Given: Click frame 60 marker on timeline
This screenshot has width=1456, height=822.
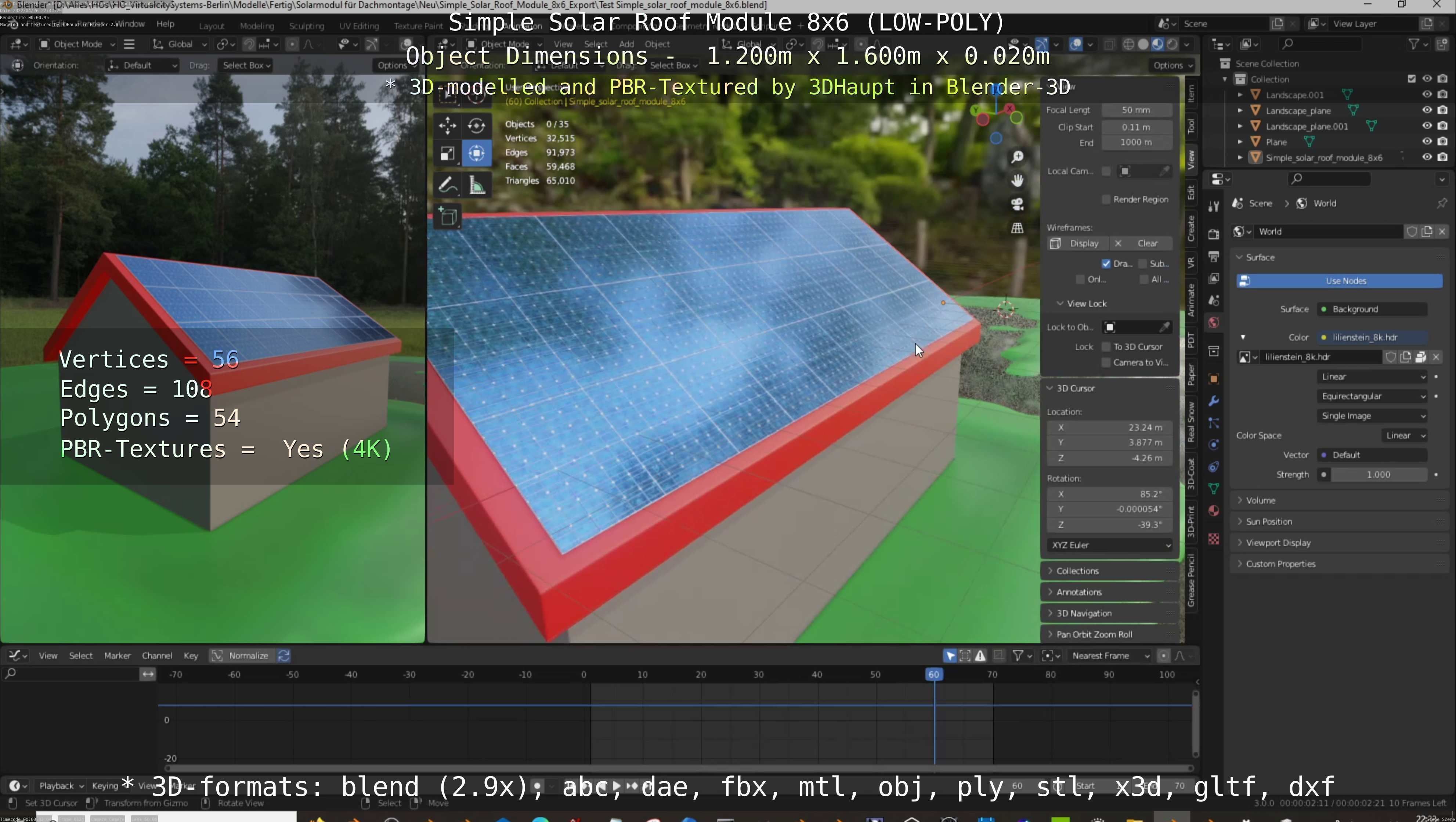Looking at the screenshot, I should tap(934, 674).
